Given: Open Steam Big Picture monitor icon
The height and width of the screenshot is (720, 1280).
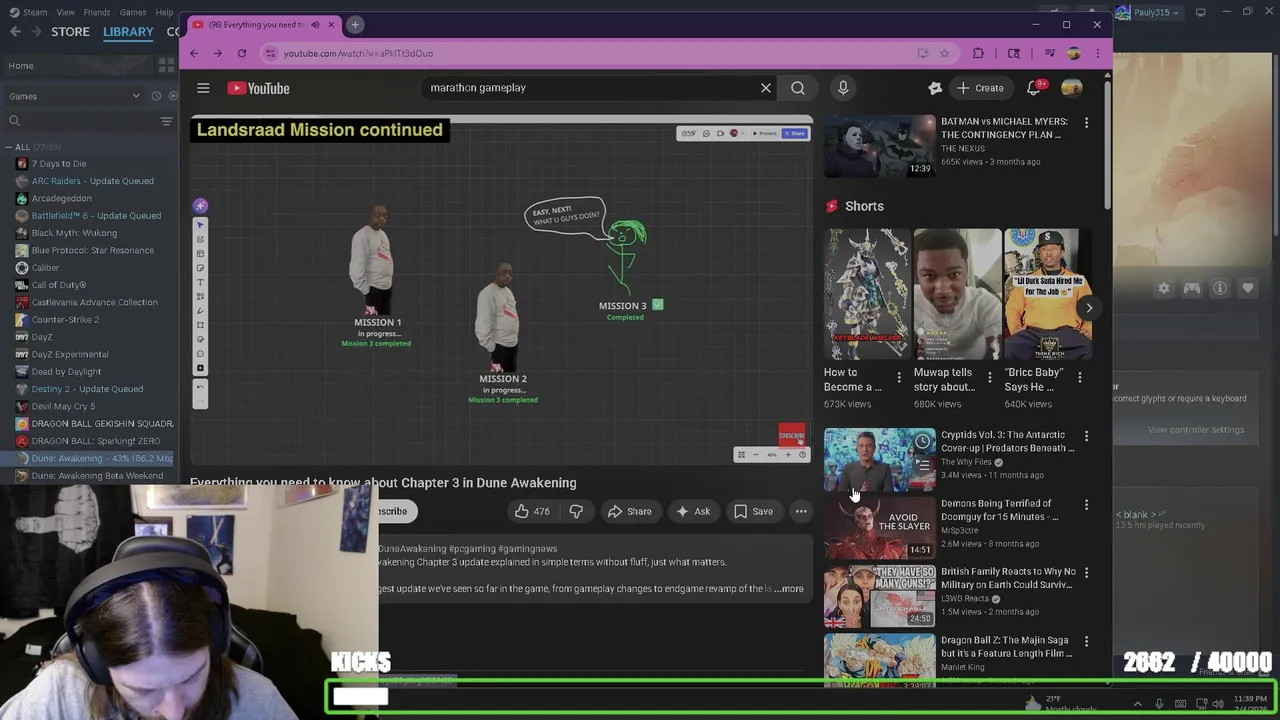Looking at the screenshot, I should point(1200,12).
